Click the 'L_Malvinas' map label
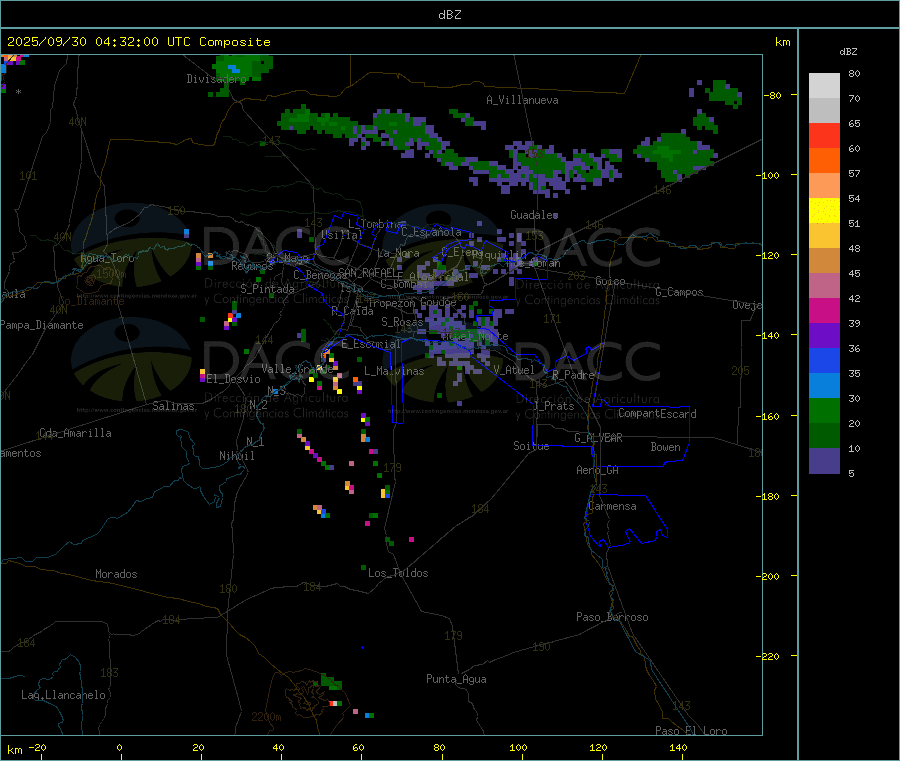This screenshot has width=900, height=761. point(394,371)
